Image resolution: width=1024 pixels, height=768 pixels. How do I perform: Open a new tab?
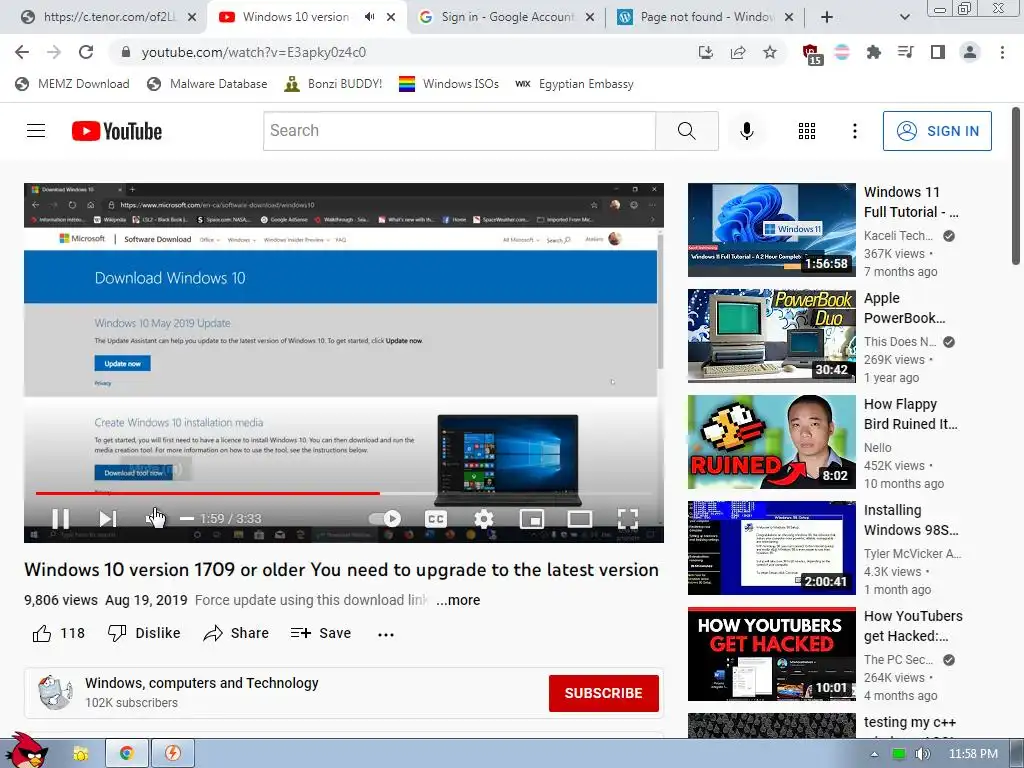coord(827,17)
